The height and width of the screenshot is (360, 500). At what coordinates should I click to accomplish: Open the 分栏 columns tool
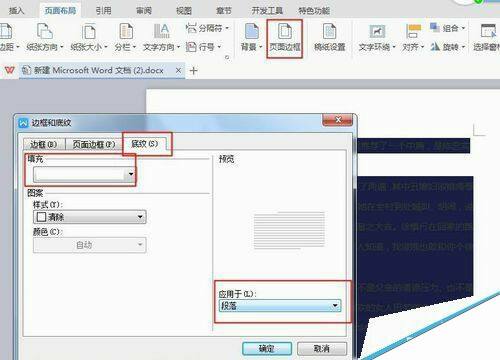(126, 37)
